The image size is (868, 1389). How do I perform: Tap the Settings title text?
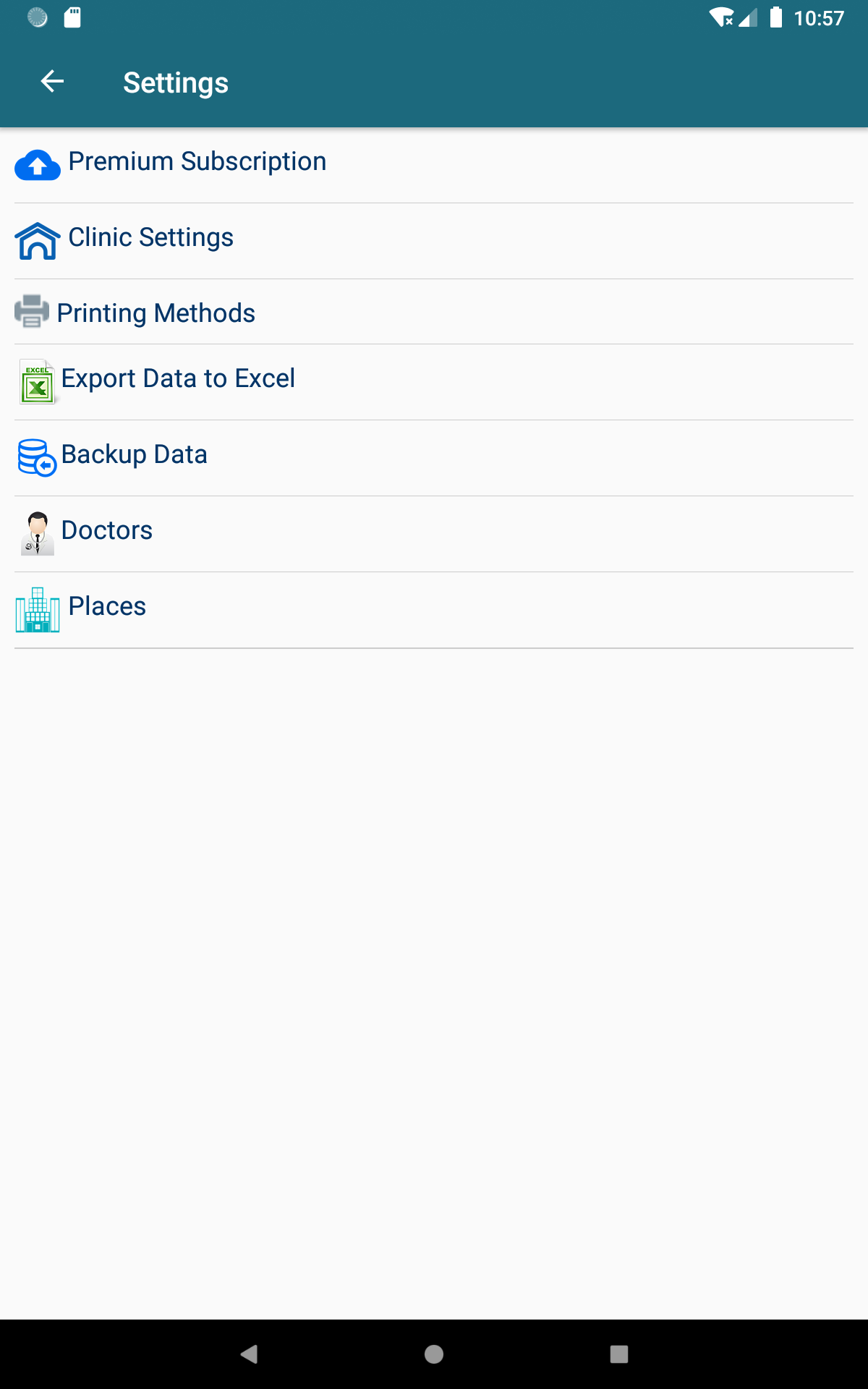[x=176, y=82]
